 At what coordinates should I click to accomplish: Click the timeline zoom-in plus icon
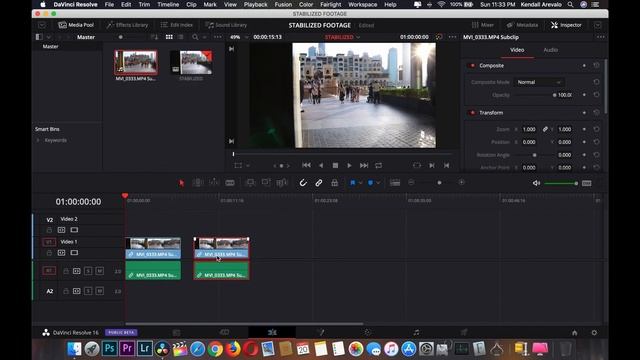coord(462,182)
